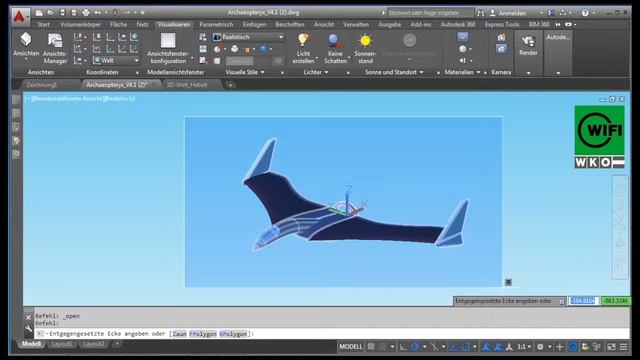640x360 pixels.
Task: Click the create camera icon
Action: pyautogui.click(x=501, y=38)
